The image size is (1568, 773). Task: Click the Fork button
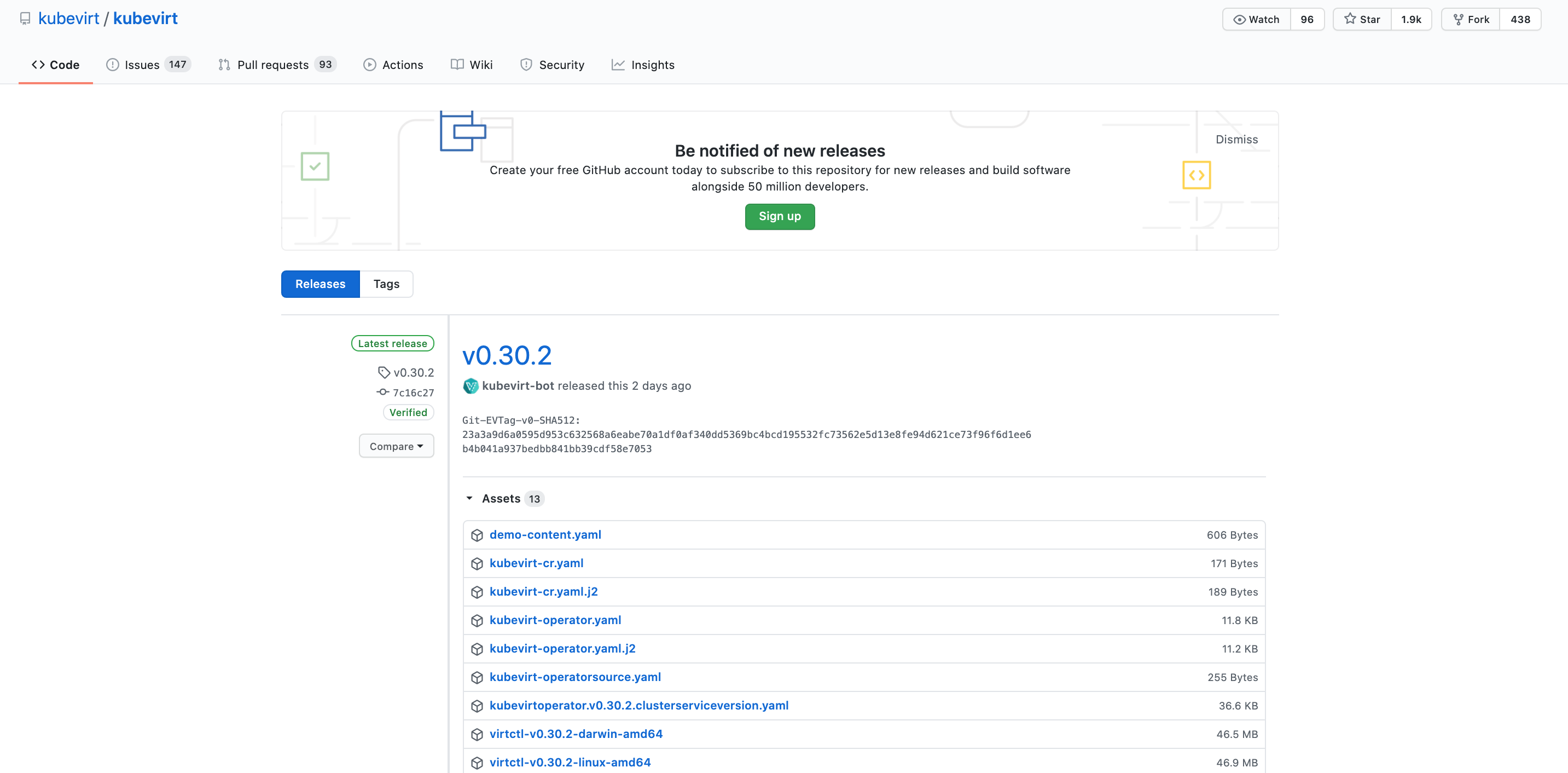(x=1471, y=20)
